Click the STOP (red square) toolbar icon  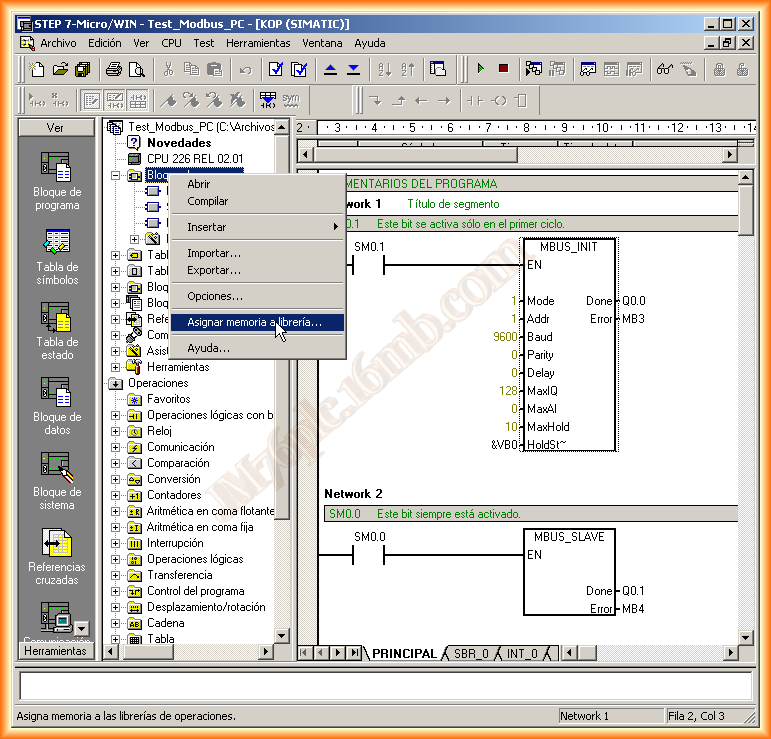[x=503, y=69]
